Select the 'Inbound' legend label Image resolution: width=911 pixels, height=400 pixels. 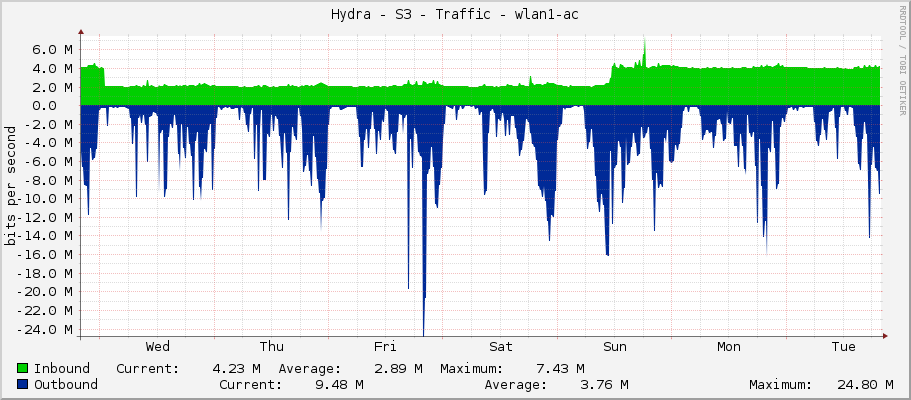tap(62, 368)
